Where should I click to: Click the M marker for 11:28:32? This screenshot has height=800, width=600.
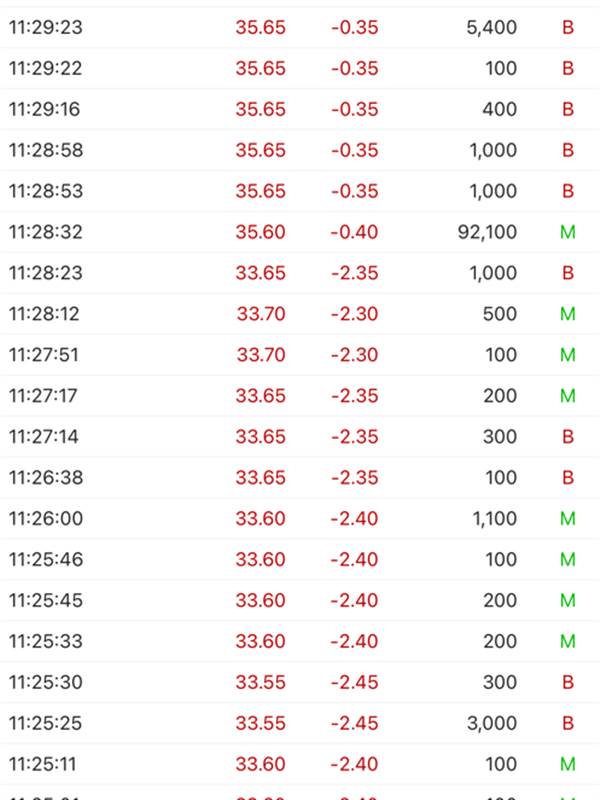[568, 232]
